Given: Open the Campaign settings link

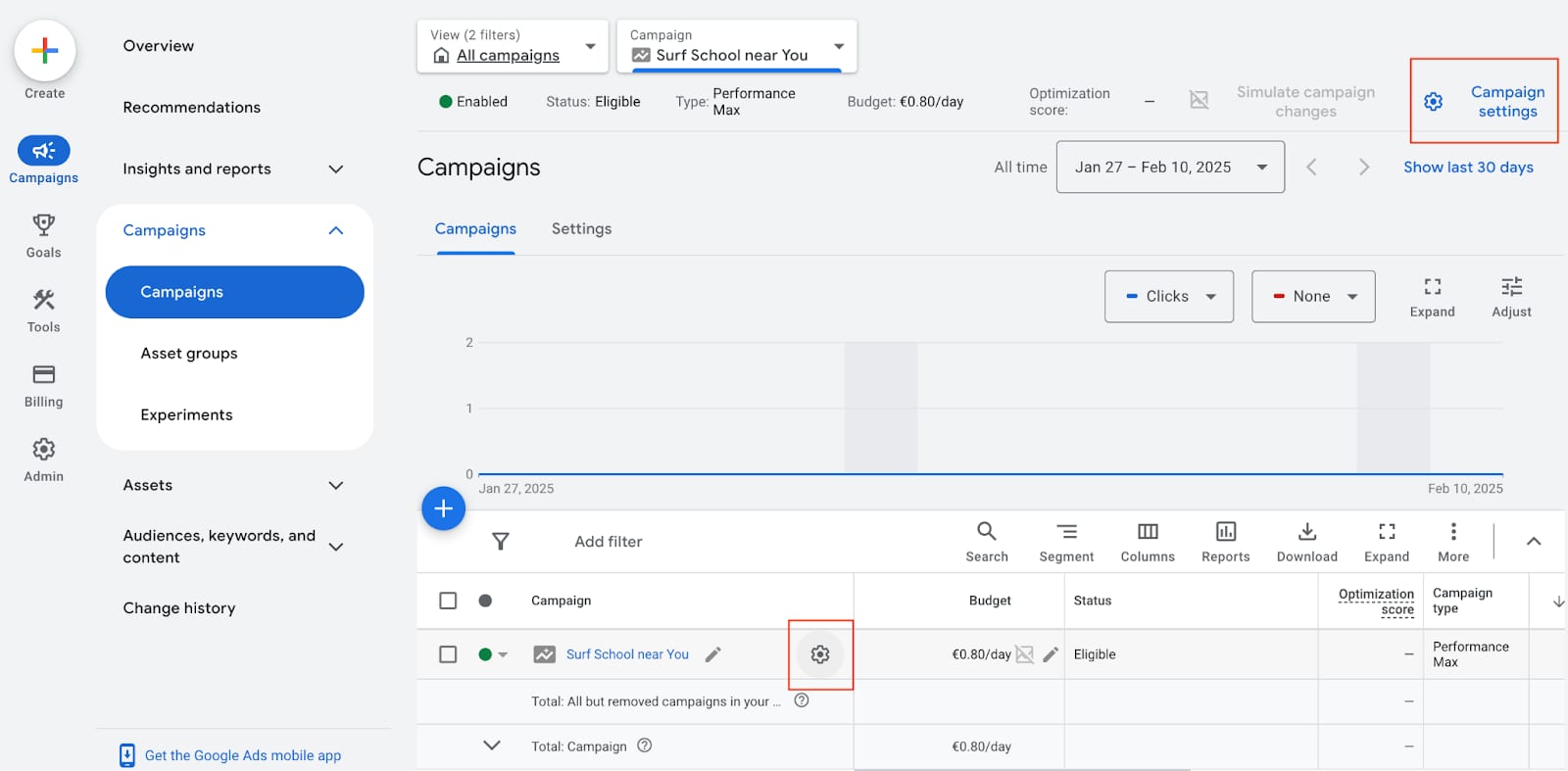Looking at the screenshot, I should (x=1507, y=102).
